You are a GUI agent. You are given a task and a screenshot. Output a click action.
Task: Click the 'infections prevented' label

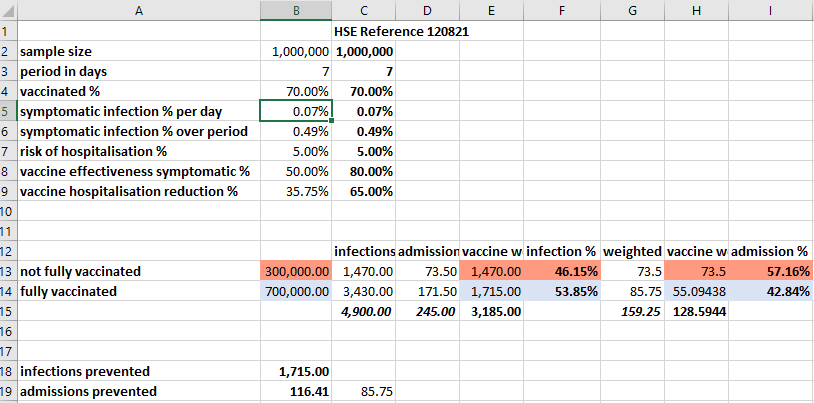pos(139,371)
